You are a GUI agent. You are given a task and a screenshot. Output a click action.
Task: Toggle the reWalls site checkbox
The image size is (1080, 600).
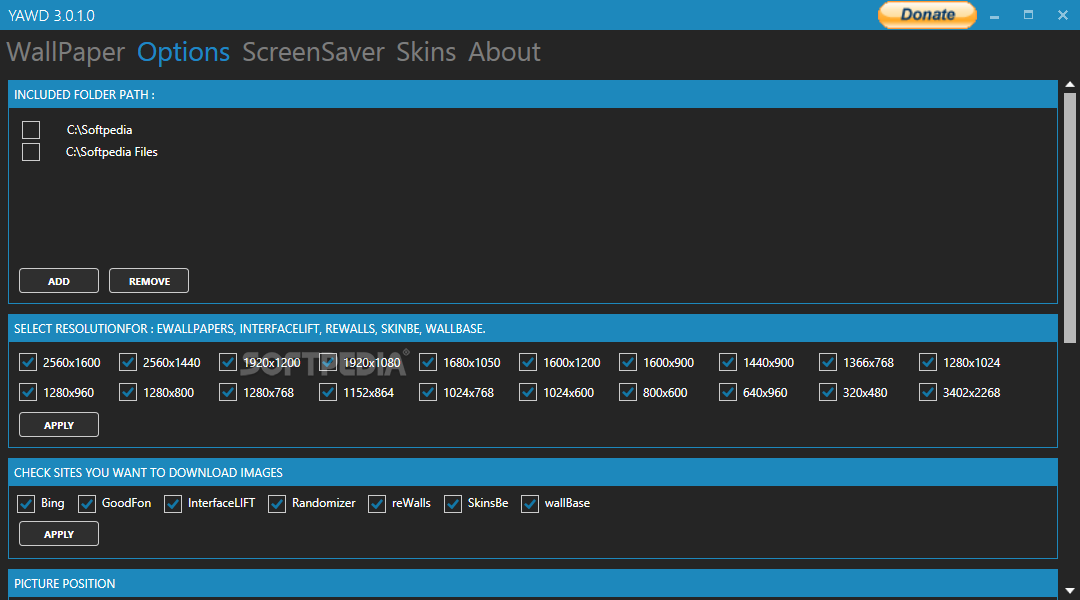[x=377, y=504]
